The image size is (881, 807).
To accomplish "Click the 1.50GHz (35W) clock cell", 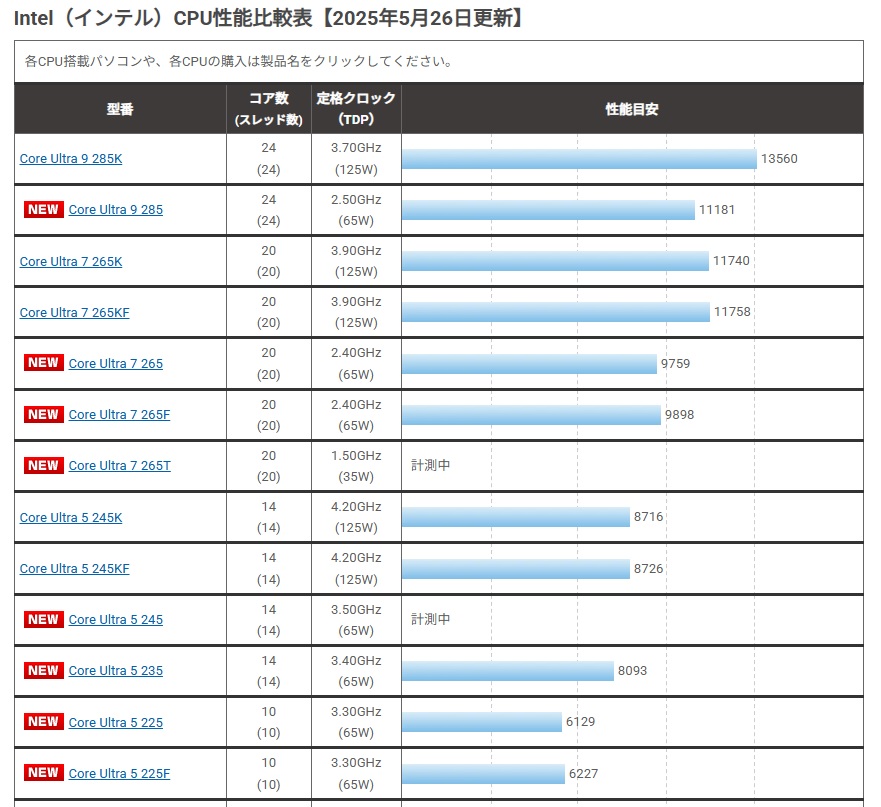I will pyautogui.click(x=356, y=466).
